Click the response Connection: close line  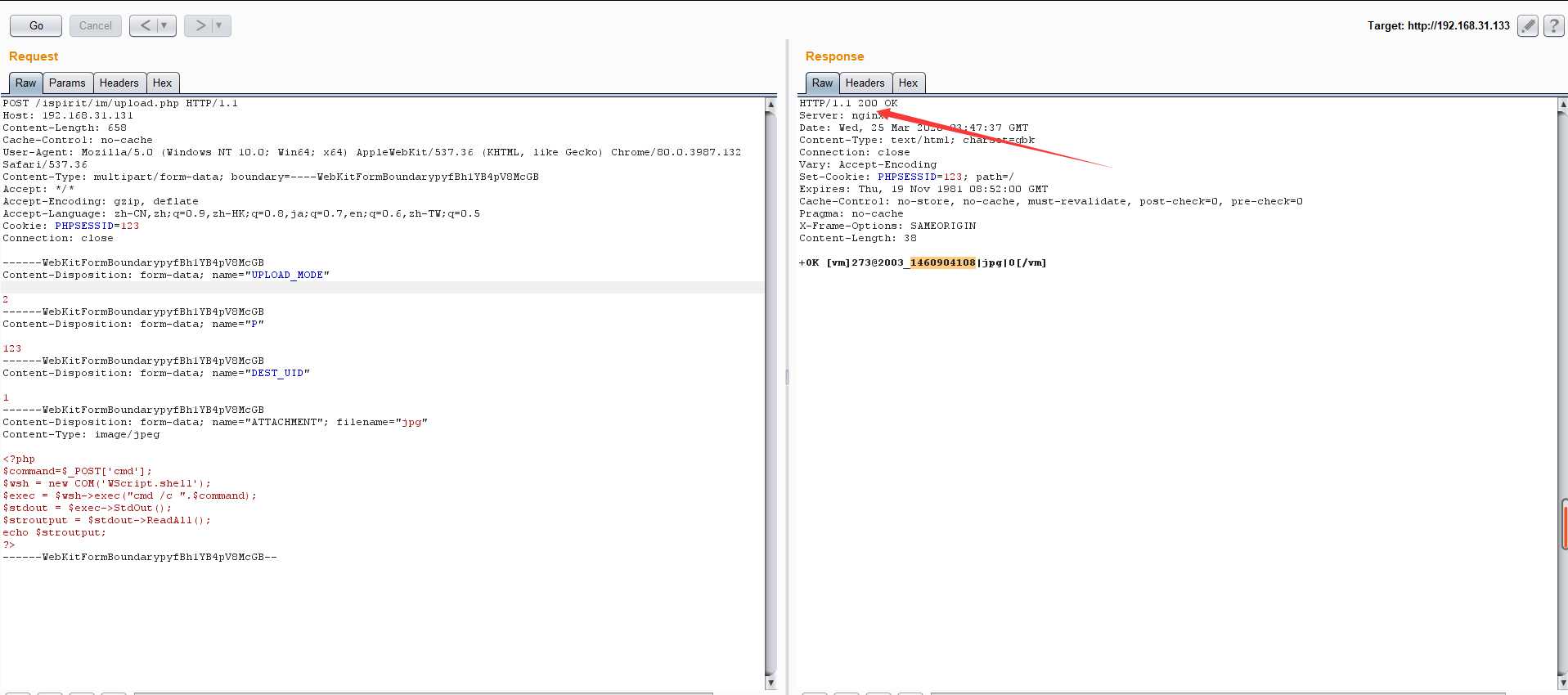click(x=855, y=152)
